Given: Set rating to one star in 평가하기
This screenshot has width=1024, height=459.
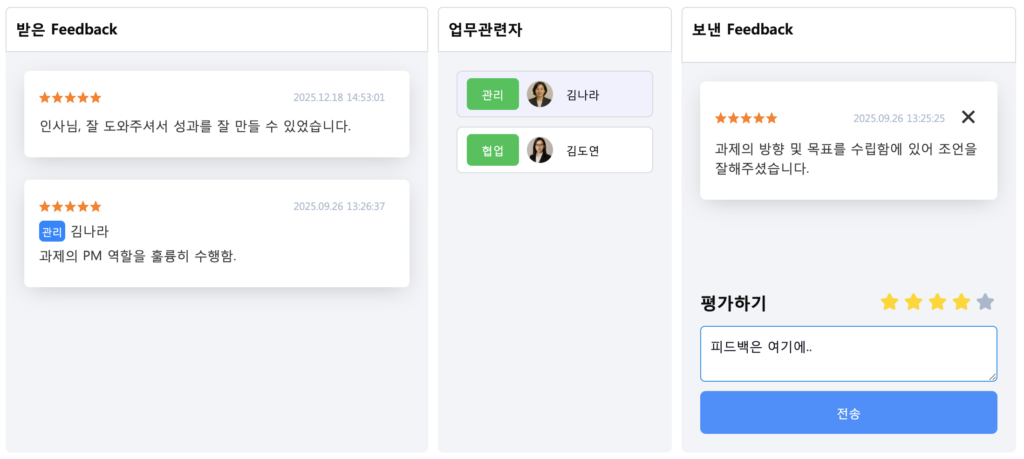Looking at the screenshot, I should point(889,302).
